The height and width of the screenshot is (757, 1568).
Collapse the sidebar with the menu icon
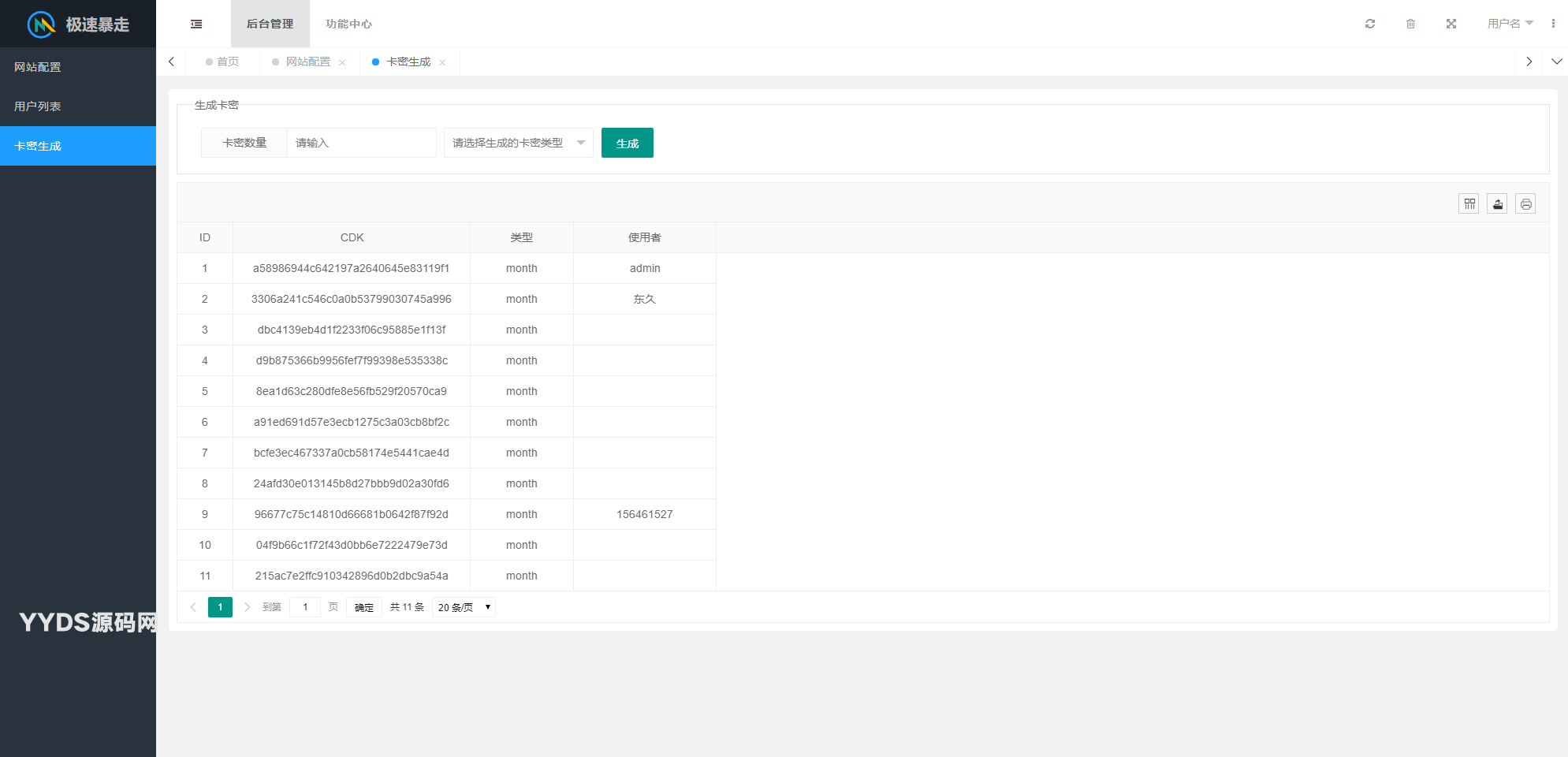pyautogui.click(x=196, y=24)
